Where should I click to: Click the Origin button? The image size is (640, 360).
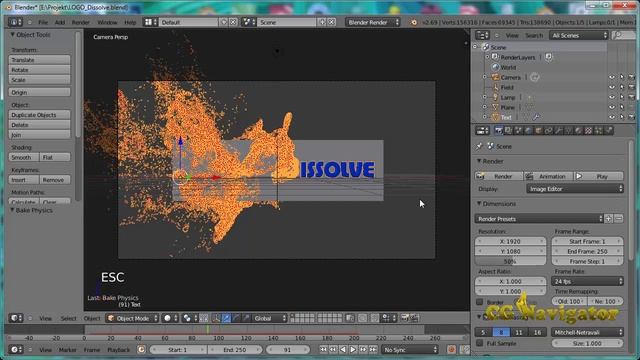coord(39,92)
